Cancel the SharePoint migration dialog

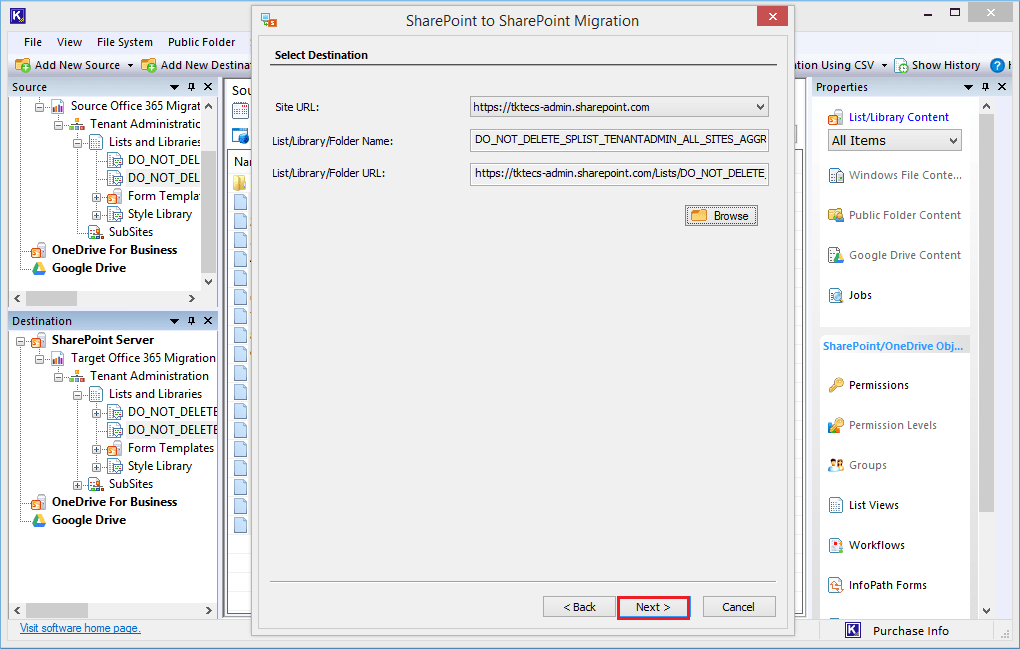tap(738, 607)
